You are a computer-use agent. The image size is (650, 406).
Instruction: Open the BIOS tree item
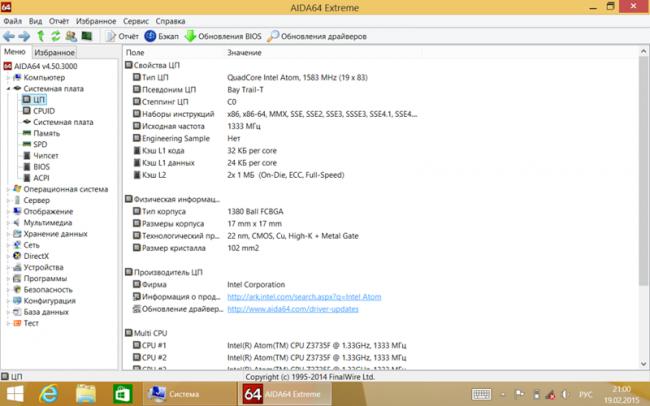click(x=36, y=167)
